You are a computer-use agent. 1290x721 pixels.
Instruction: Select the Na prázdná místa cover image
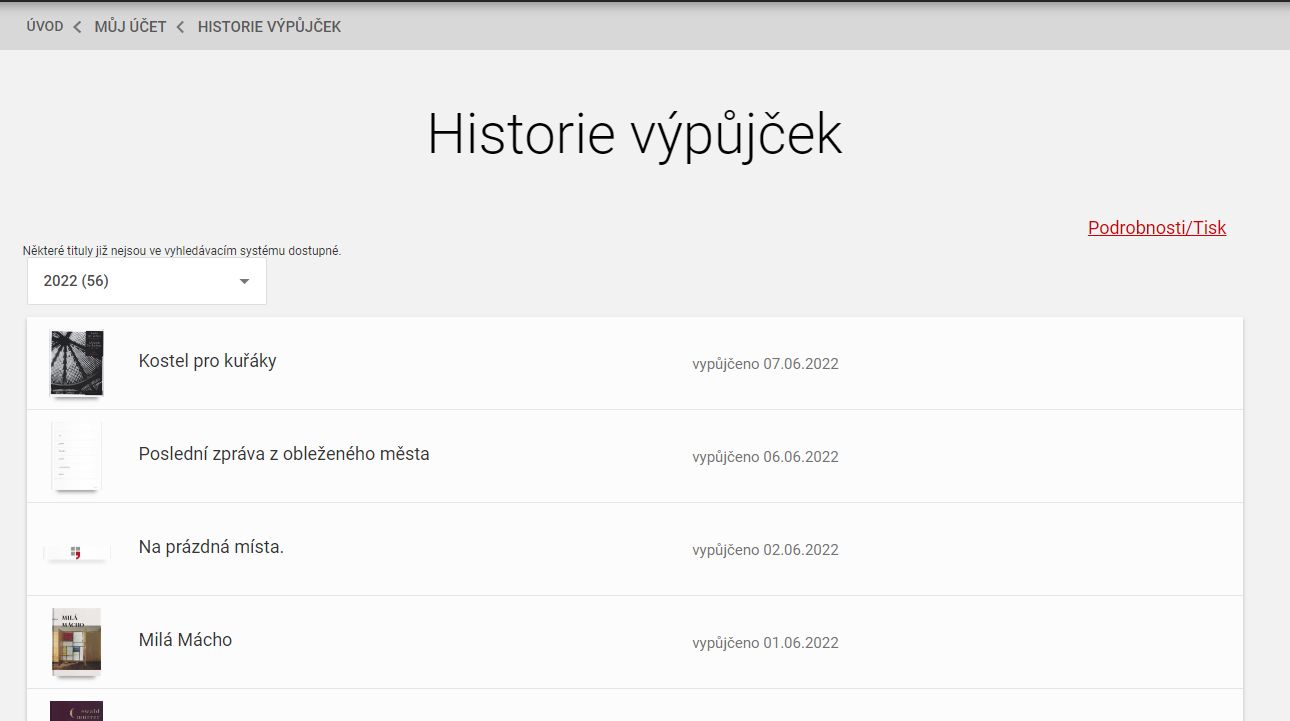[x=77, y=551]
